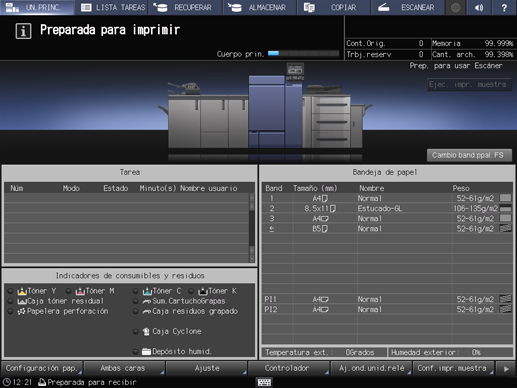Open the Ambas caras menu
This screenshot has width=517, height=388.
[124, 368]
